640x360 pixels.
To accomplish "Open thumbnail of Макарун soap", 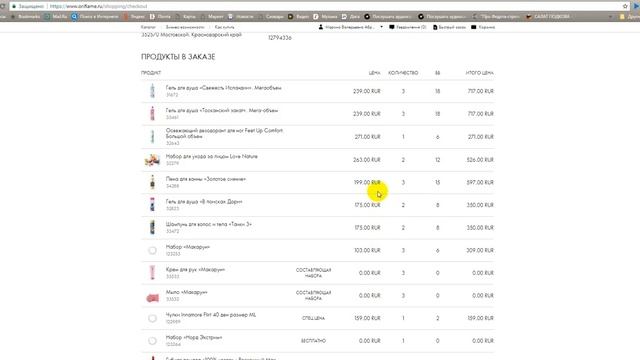I will (x=152, y=298).
